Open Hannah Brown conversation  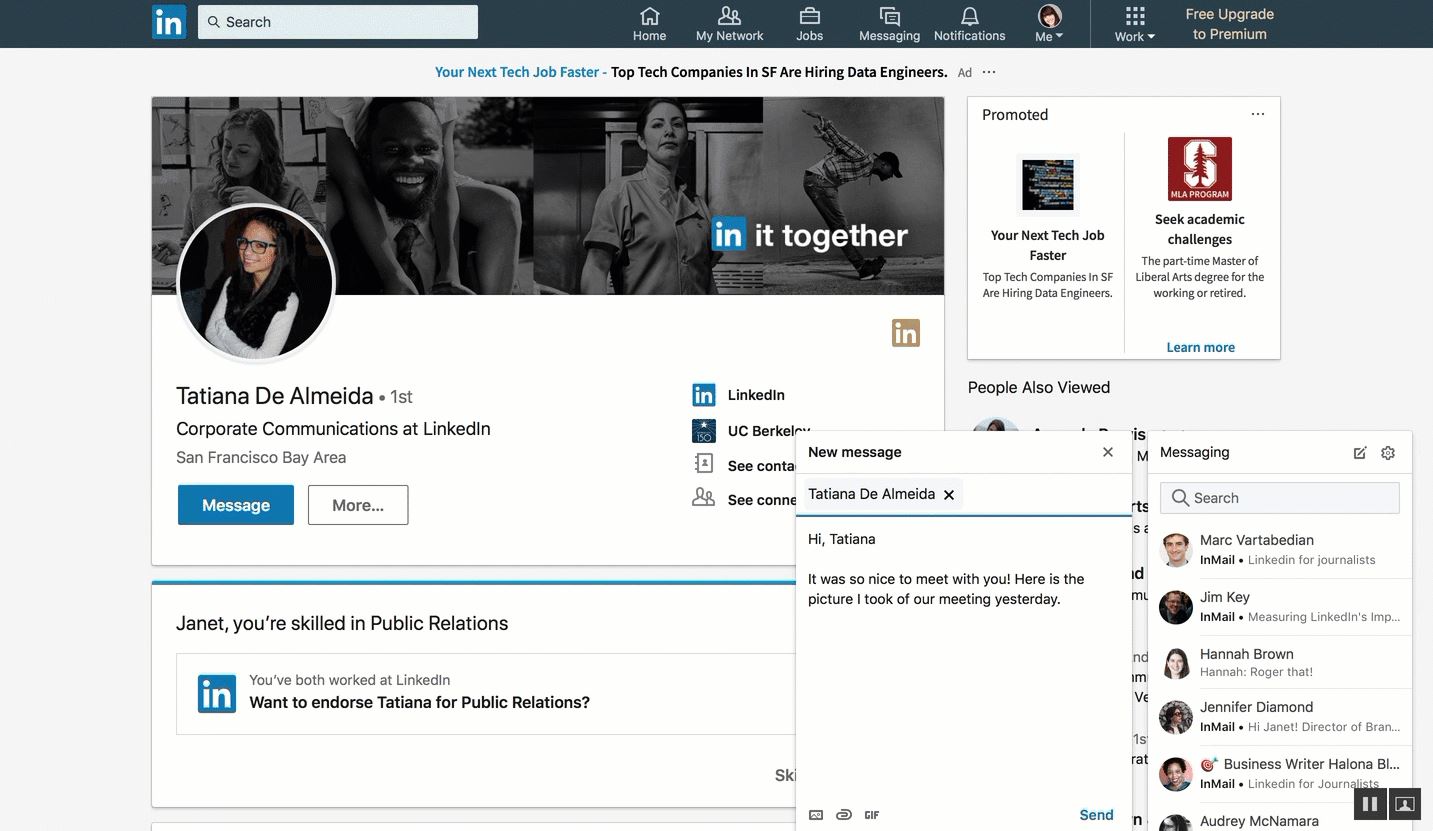point(1280,663)
